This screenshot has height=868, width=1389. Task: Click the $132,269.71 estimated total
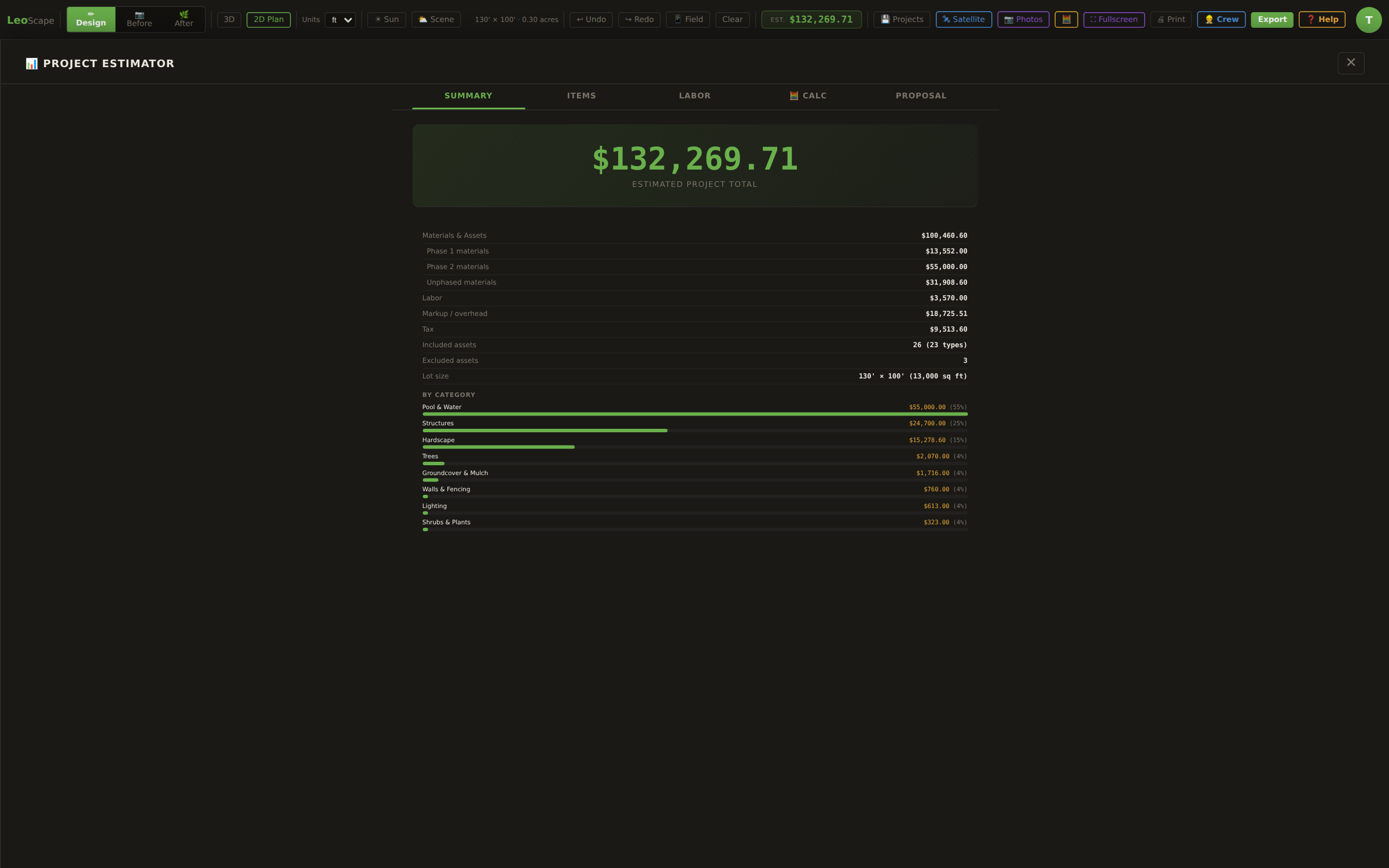(695, 159)
